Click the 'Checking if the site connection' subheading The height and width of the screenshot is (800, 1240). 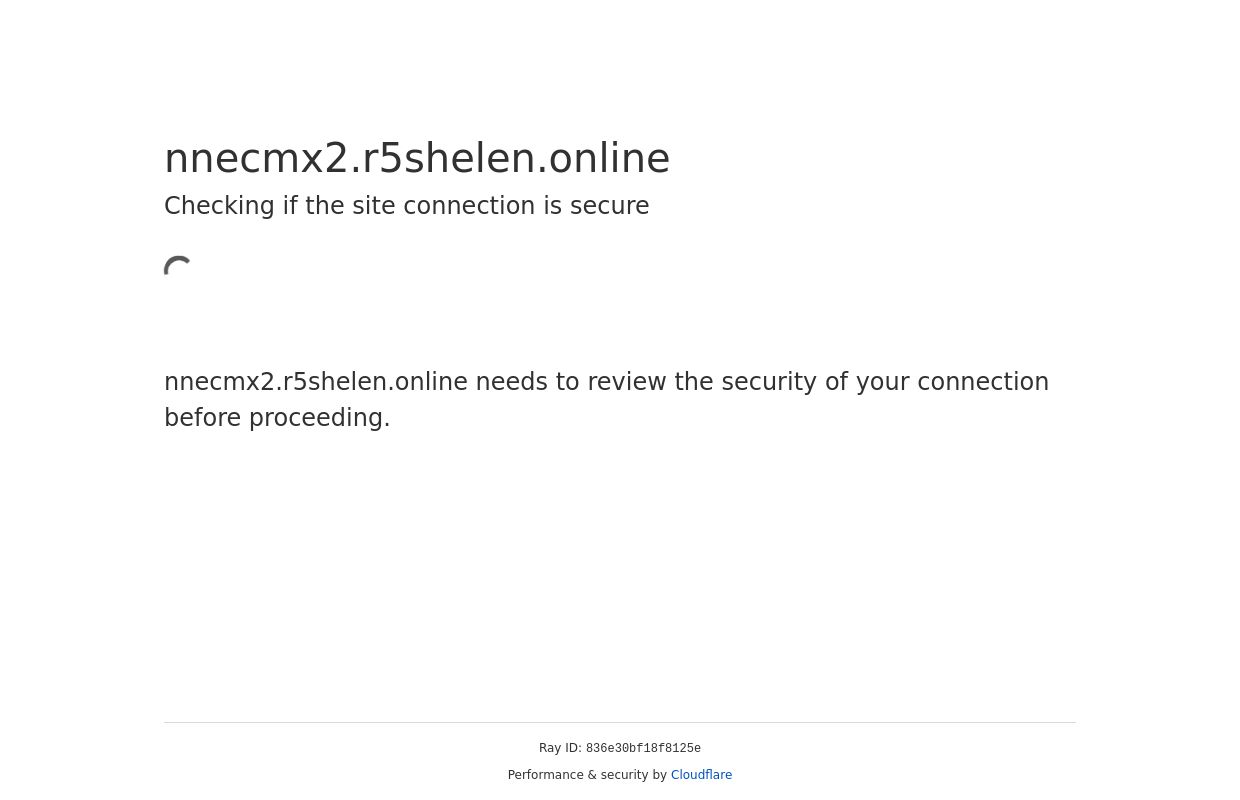406,206
